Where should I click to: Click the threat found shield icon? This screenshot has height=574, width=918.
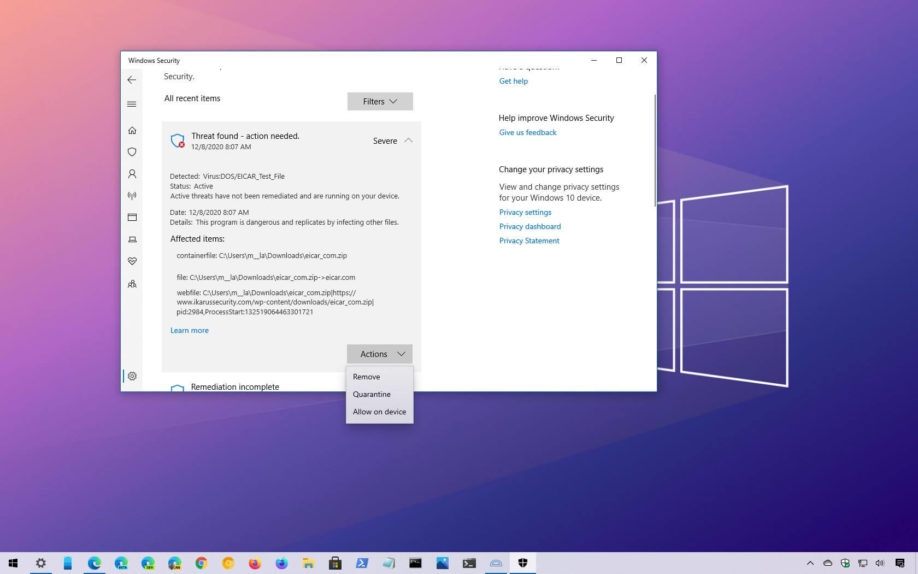pos(177,141)
